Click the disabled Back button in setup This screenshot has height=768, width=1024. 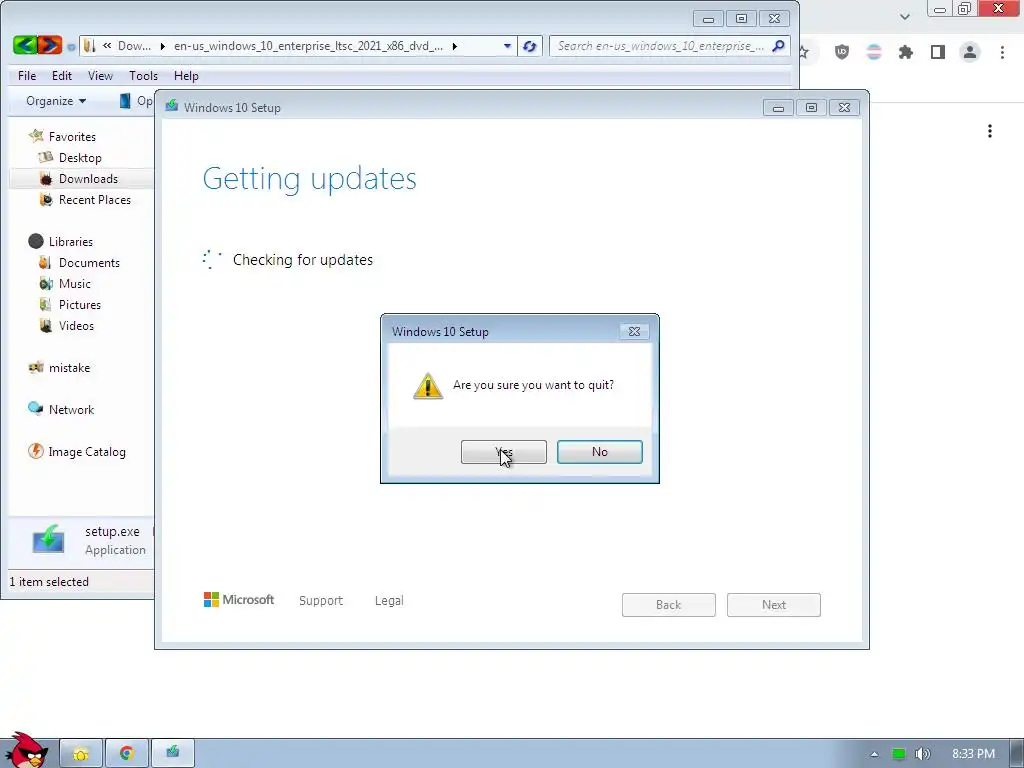(x=669, y=605)
